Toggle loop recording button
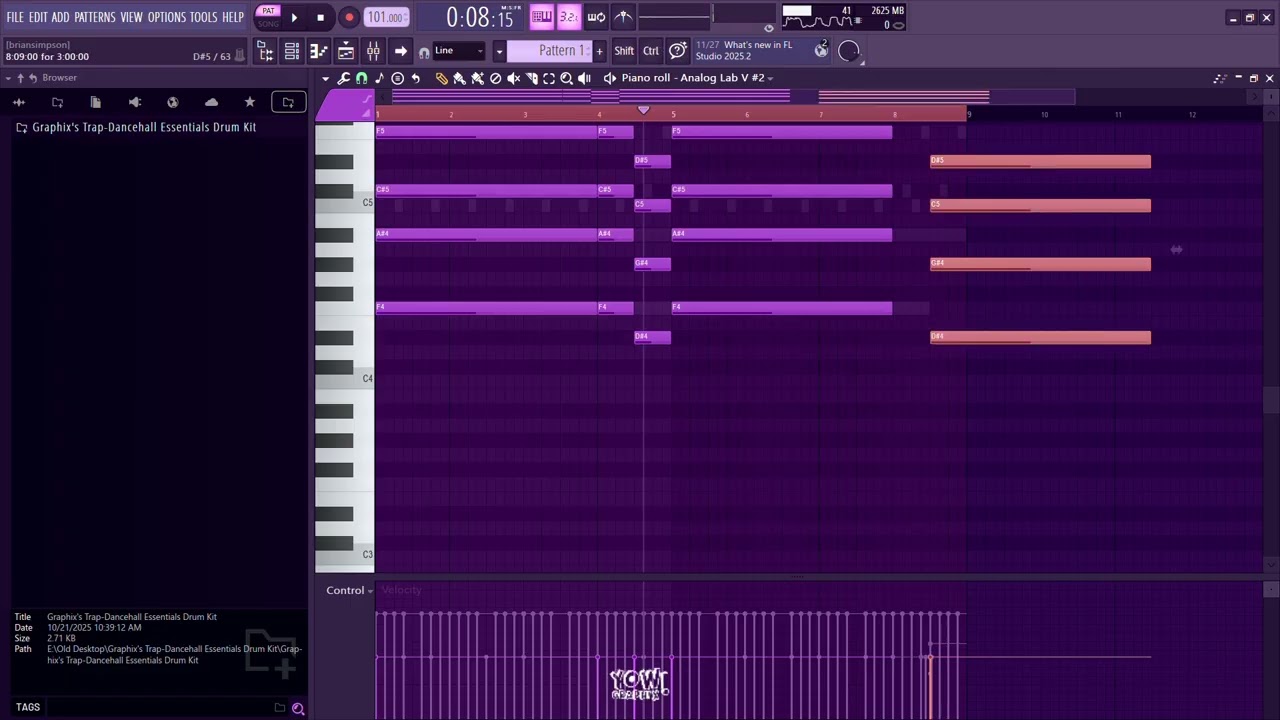Viewport: 1280px width, 720px height. point(596,17)
